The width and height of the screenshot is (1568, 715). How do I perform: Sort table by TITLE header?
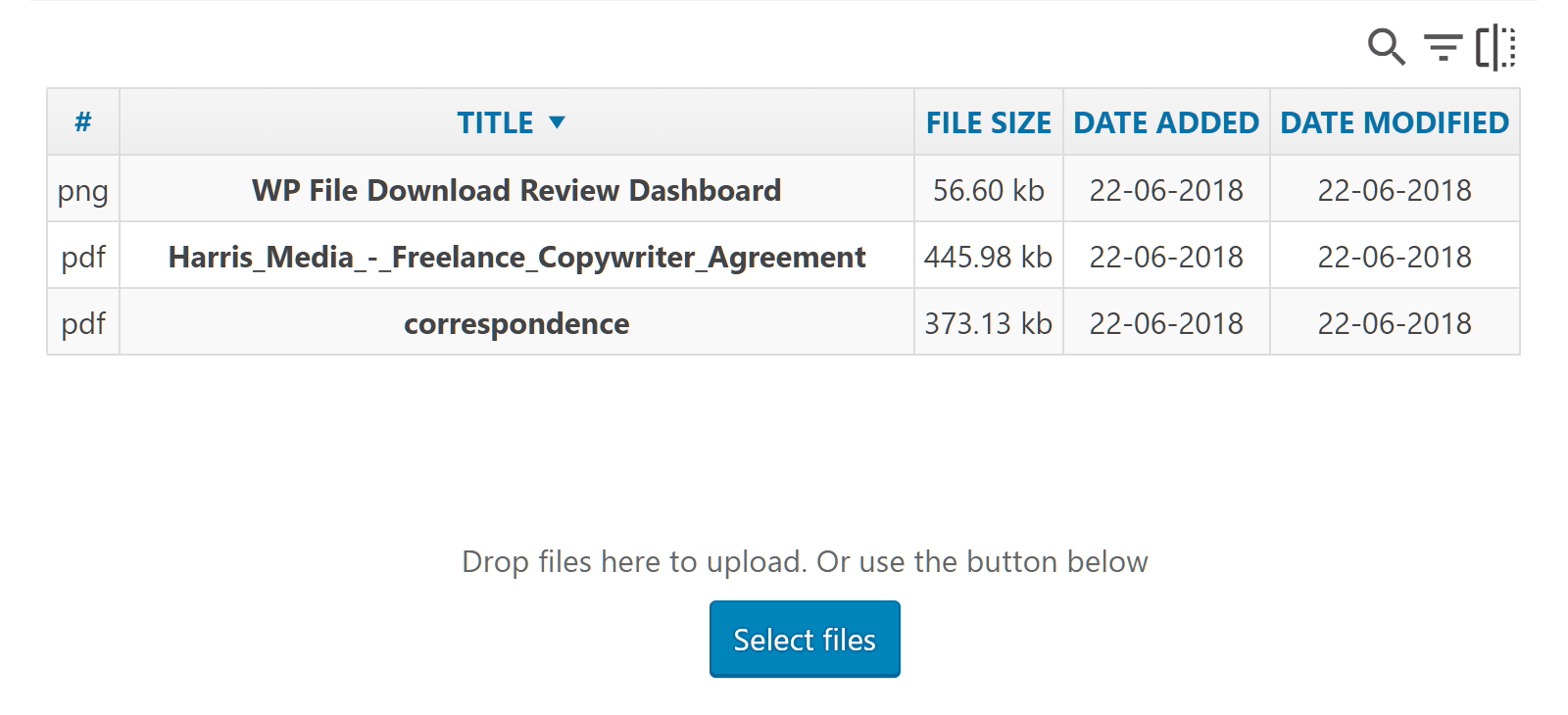click(x=495, y=122)
